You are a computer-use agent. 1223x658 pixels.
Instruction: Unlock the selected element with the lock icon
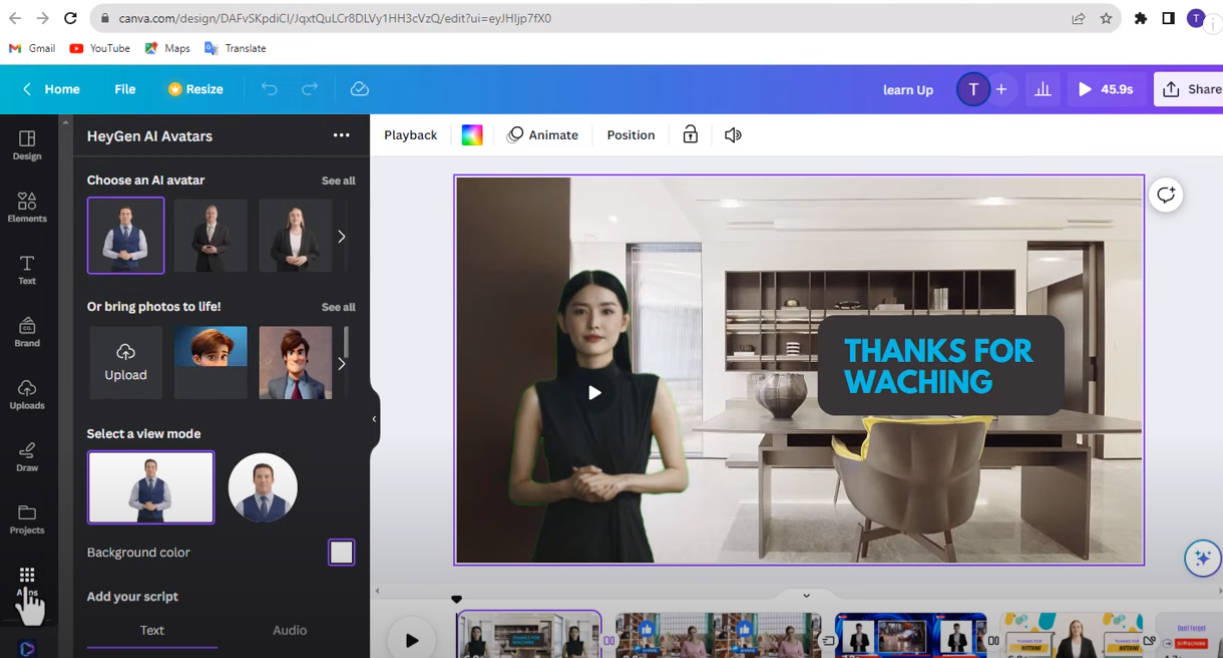pos(689,134)
